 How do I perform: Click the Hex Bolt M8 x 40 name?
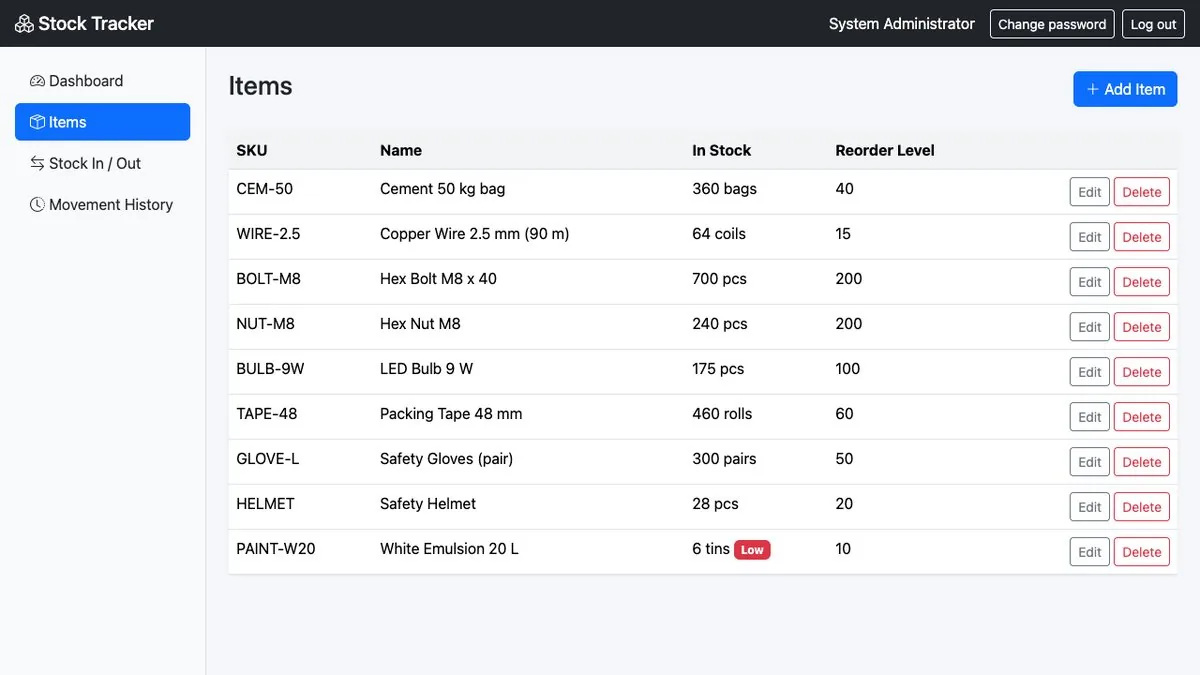438,279
